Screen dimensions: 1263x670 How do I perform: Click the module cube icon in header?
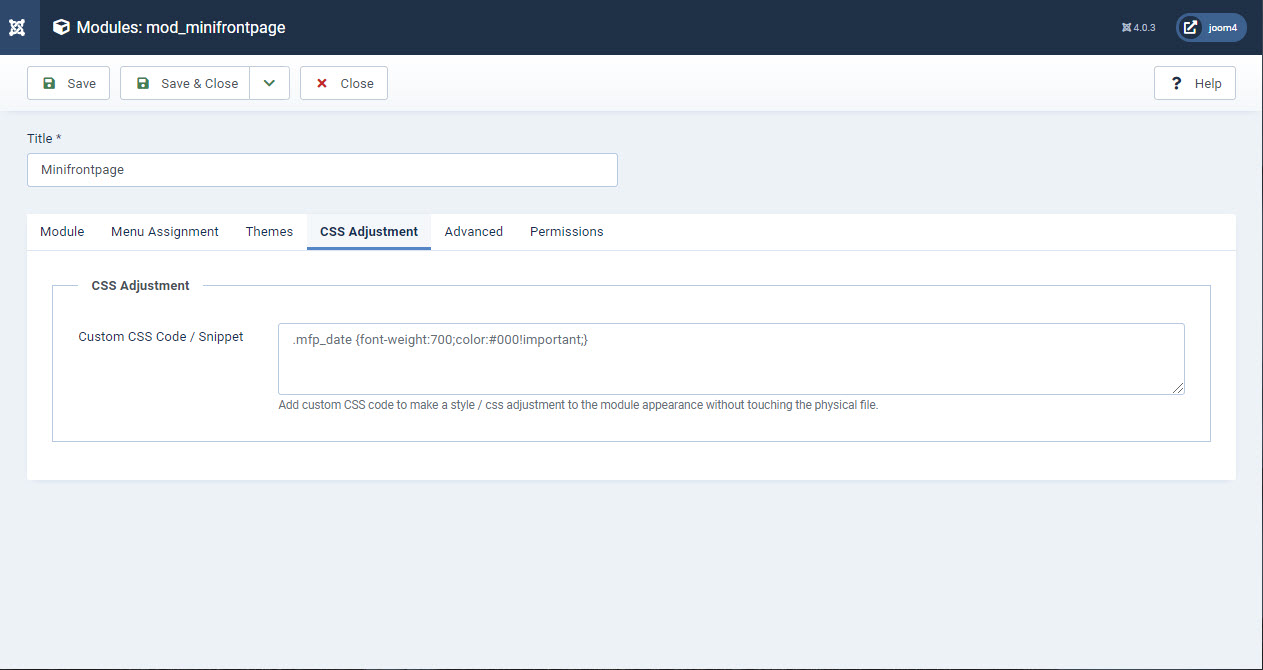tap(62, 27)
